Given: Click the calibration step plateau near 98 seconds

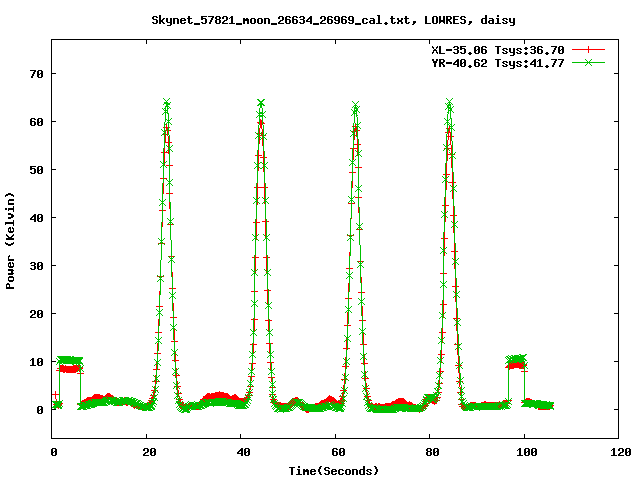Looking at the screenshot, I should (516, 360).
